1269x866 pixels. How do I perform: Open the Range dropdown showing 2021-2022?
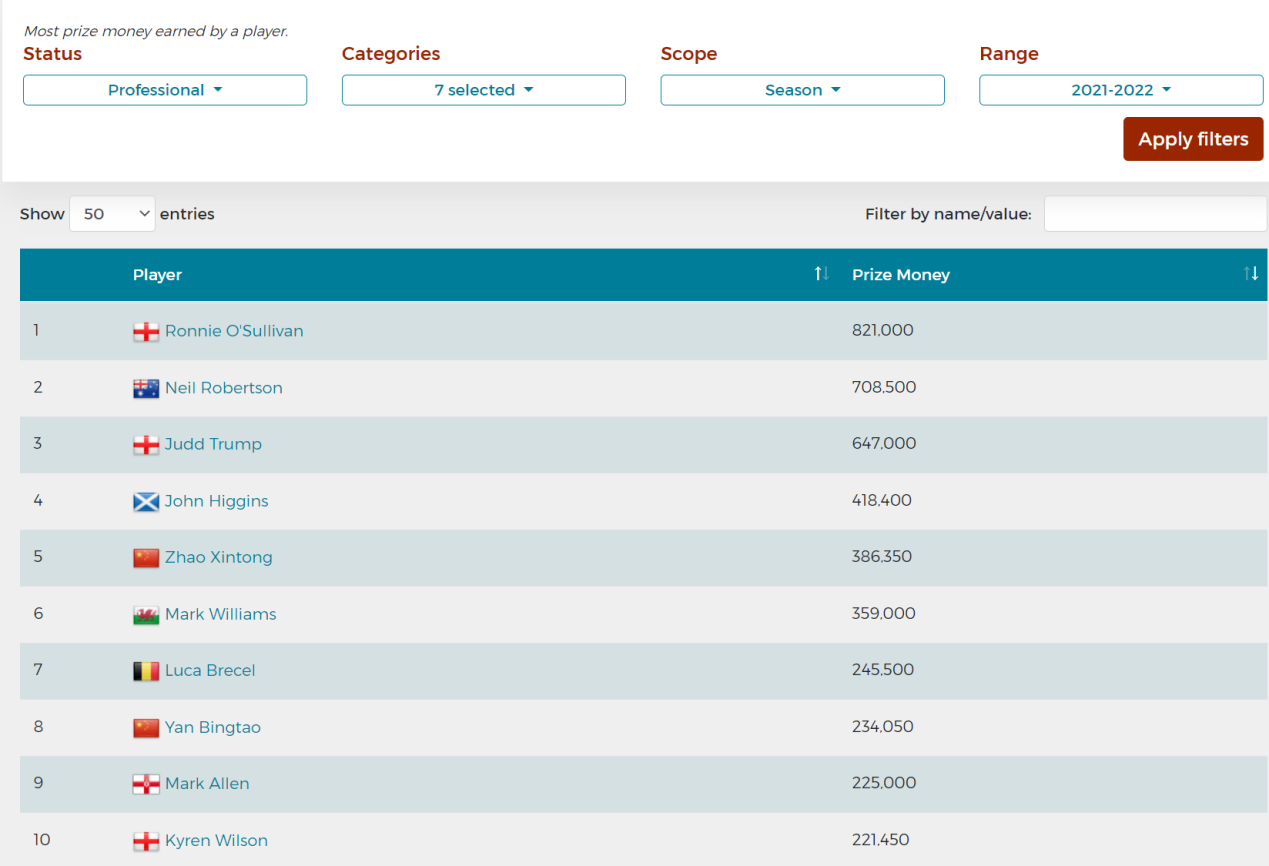1121,90
